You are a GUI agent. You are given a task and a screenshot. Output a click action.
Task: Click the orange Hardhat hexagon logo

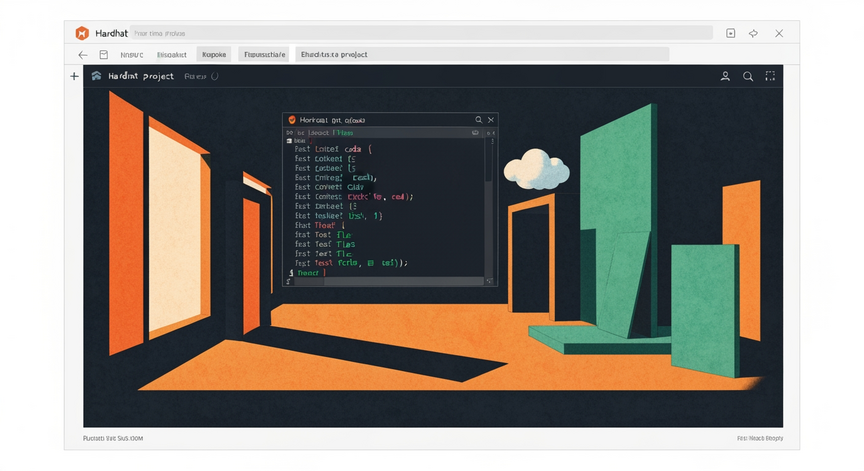(x=82, y=33)
